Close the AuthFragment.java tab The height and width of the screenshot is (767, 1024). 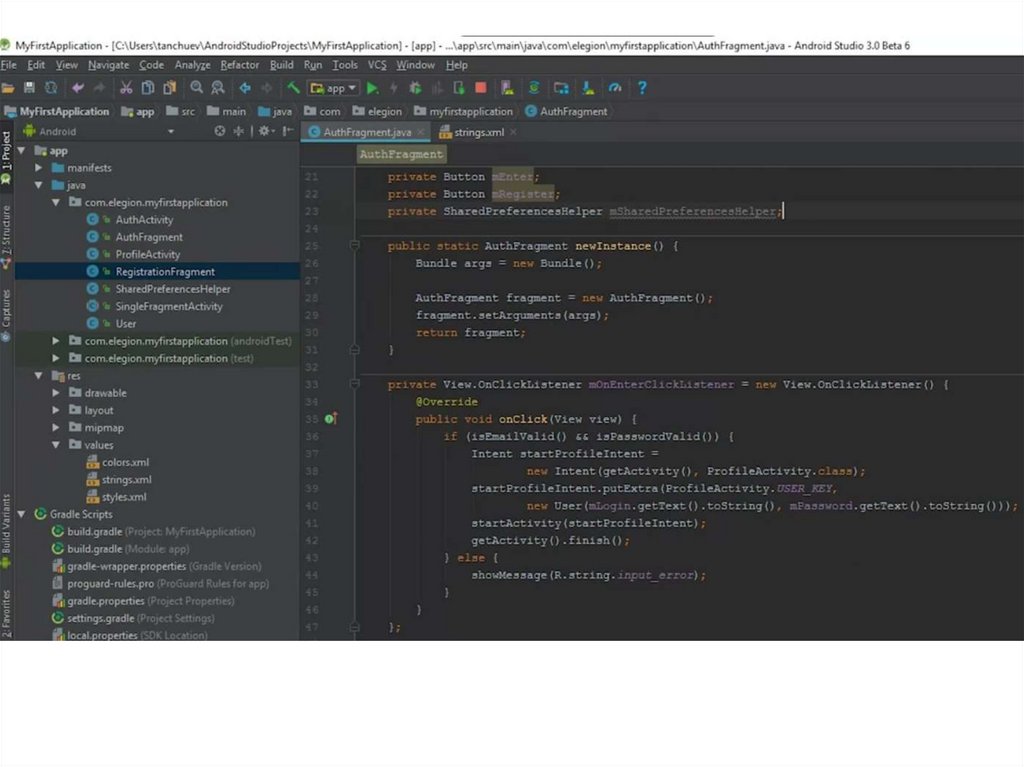tap(421, 132)
